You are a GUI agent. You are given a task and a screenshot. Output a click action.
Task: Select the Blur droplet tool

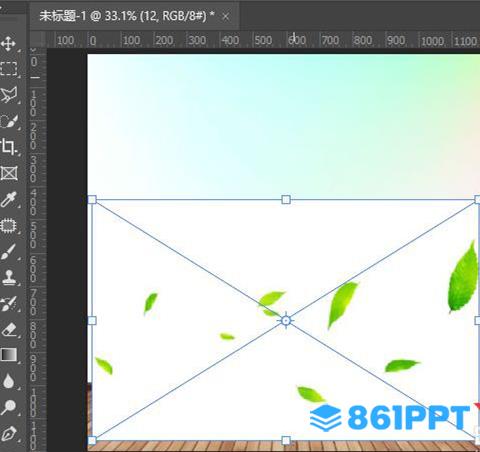[x=8, y=381]
